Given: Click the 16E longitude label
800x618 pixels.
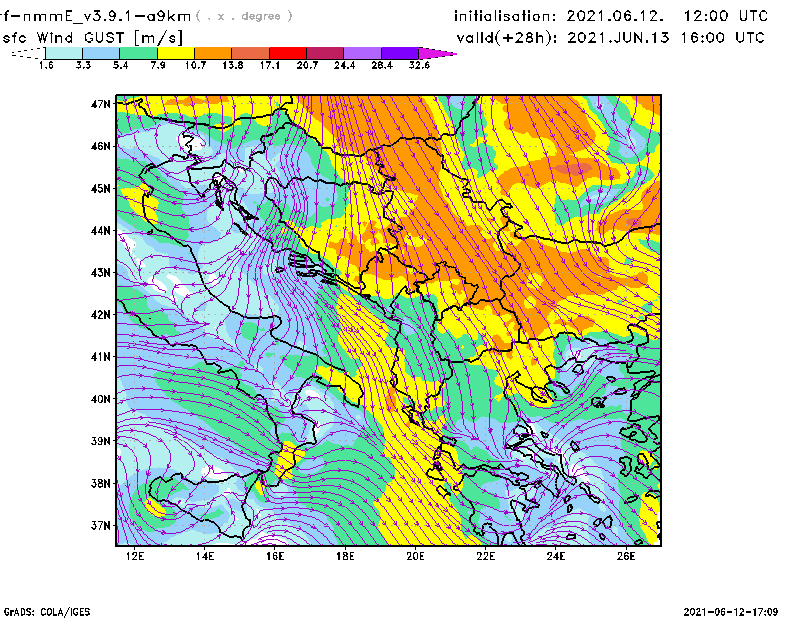Looking at the screenshot, I should pyautogui.click(x=275, y=556).
